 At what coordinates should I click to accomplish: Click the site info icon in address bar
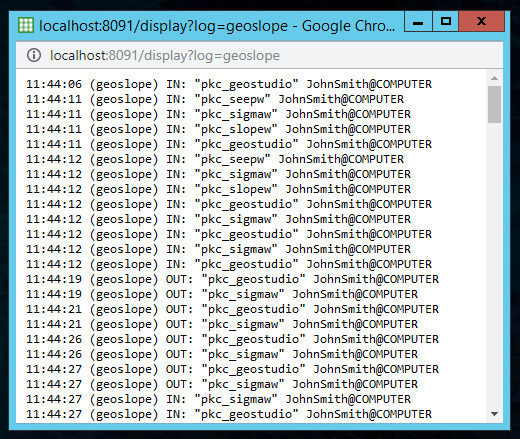coord(34,55)
